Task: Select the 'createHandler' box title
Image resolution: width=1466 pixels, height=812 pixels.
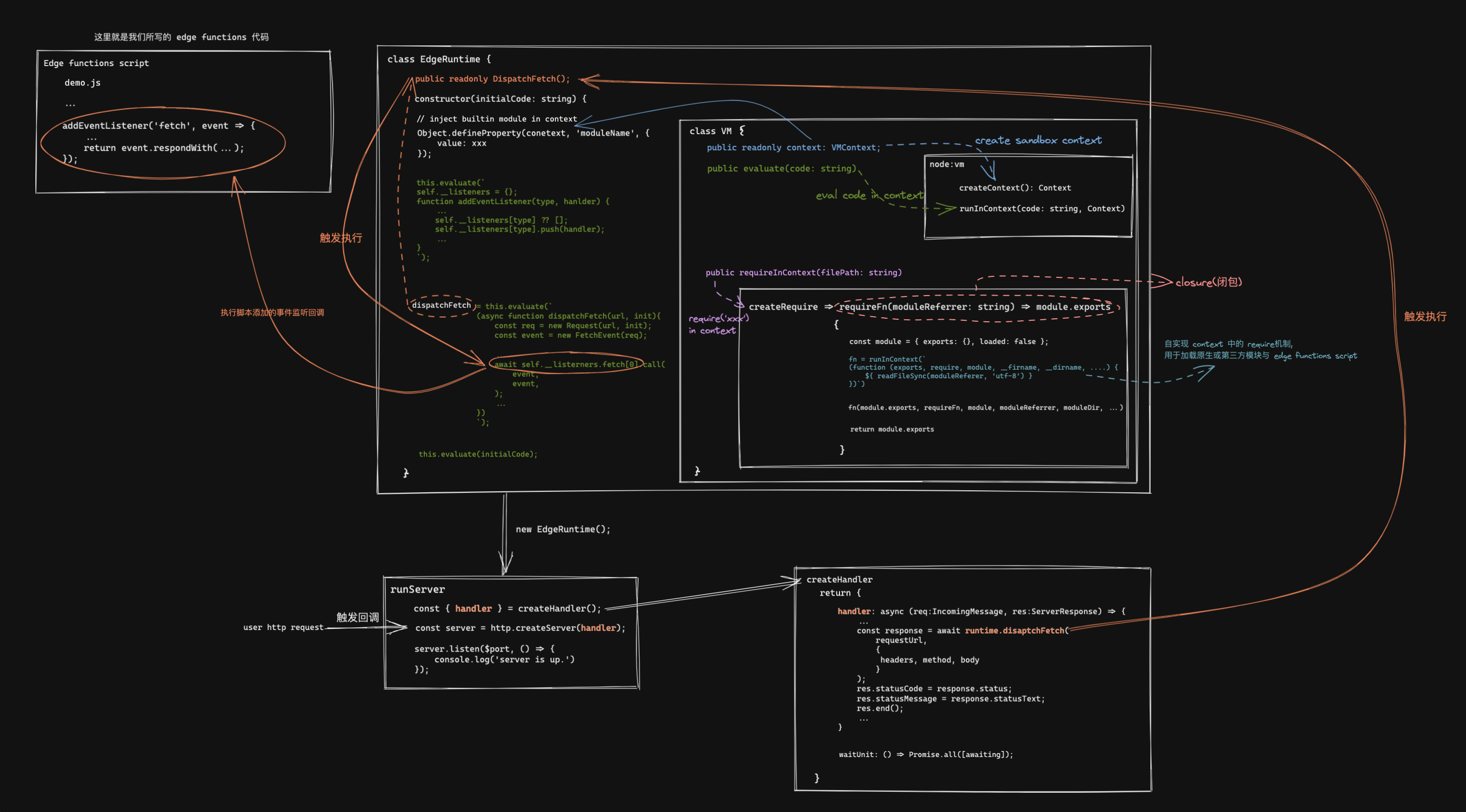Action: click(x=839, y=580)
